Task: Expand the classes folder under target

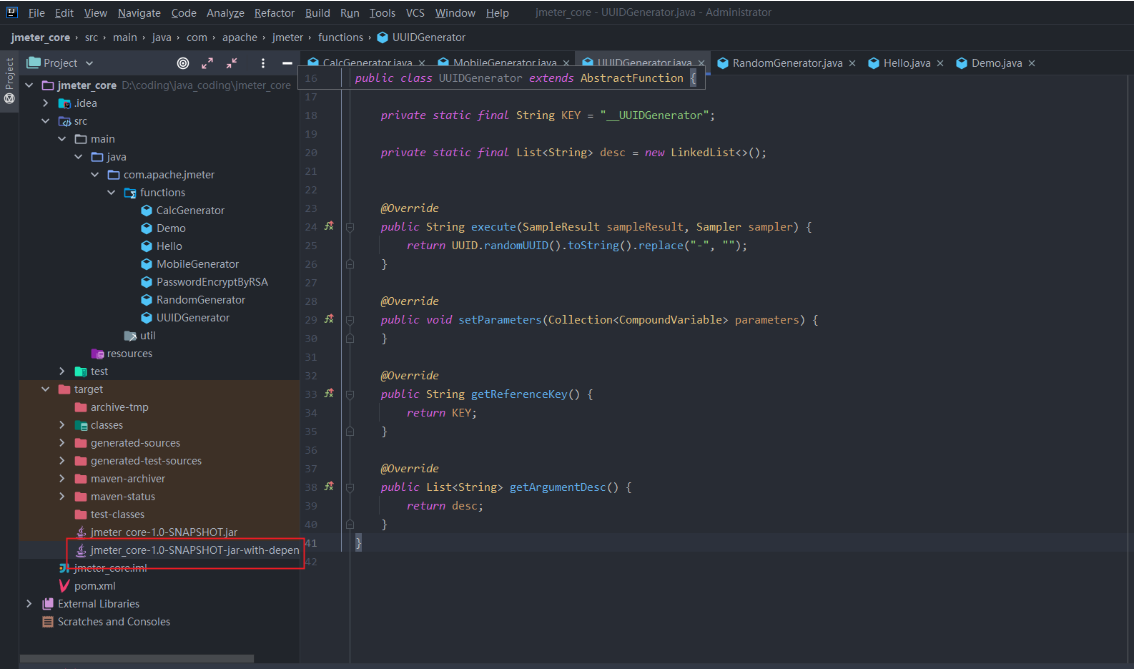Action: pyautogui.click(x=62, y=425)
